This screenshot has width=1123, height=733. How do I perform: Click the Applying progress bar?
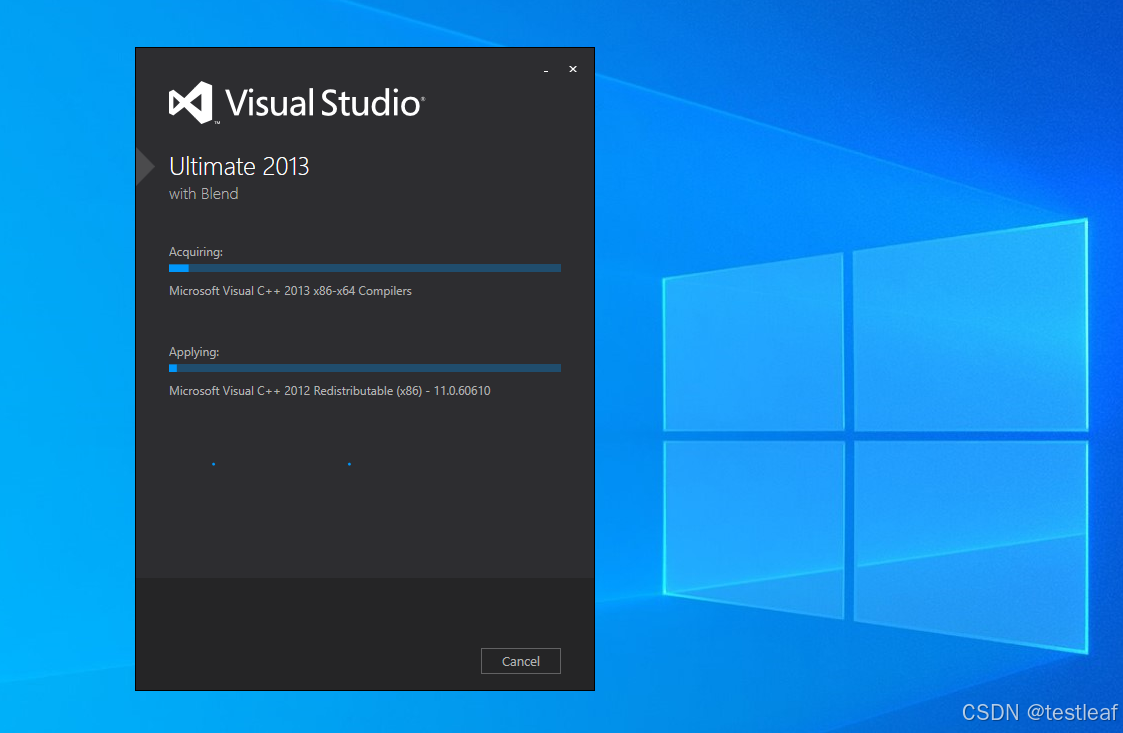click(x=364, y=367)
